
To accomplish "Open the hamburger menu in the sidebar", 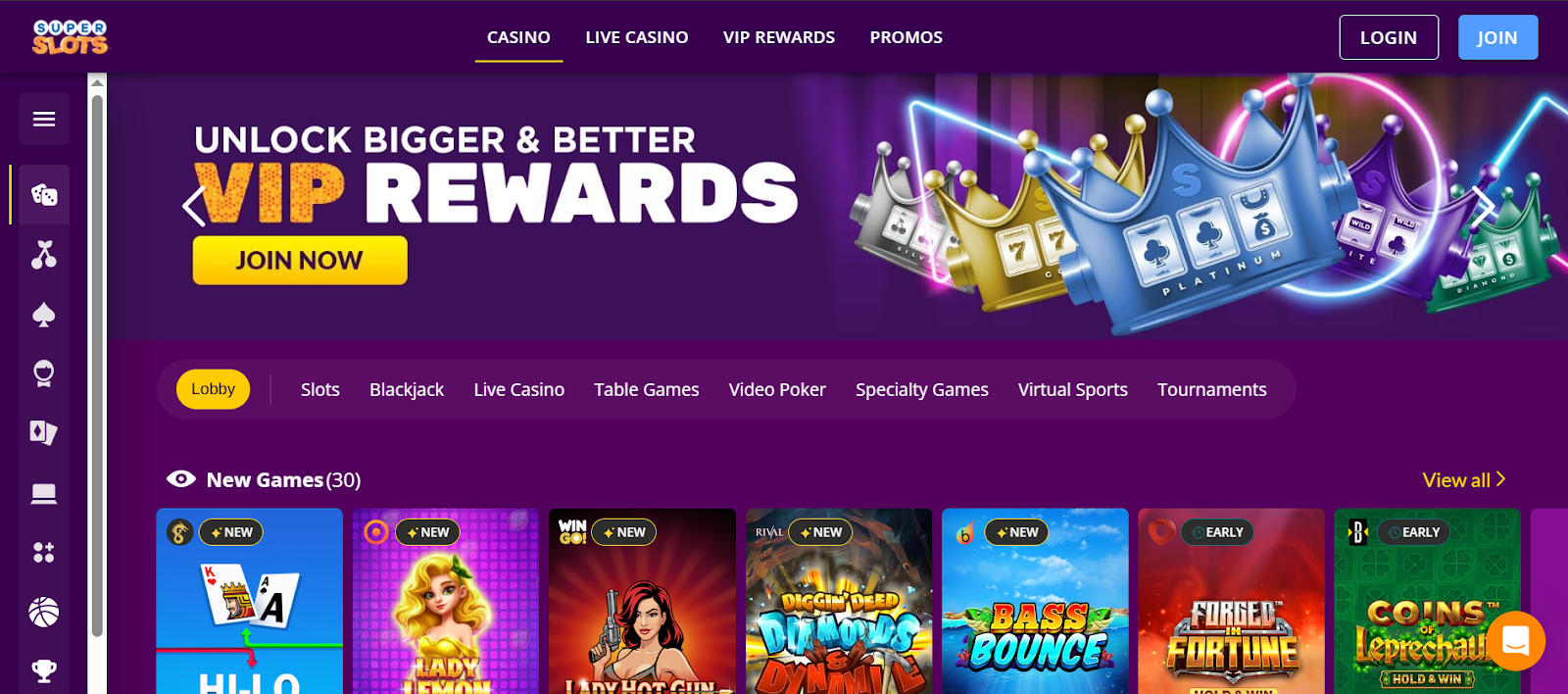I will (x=44, y=119).
